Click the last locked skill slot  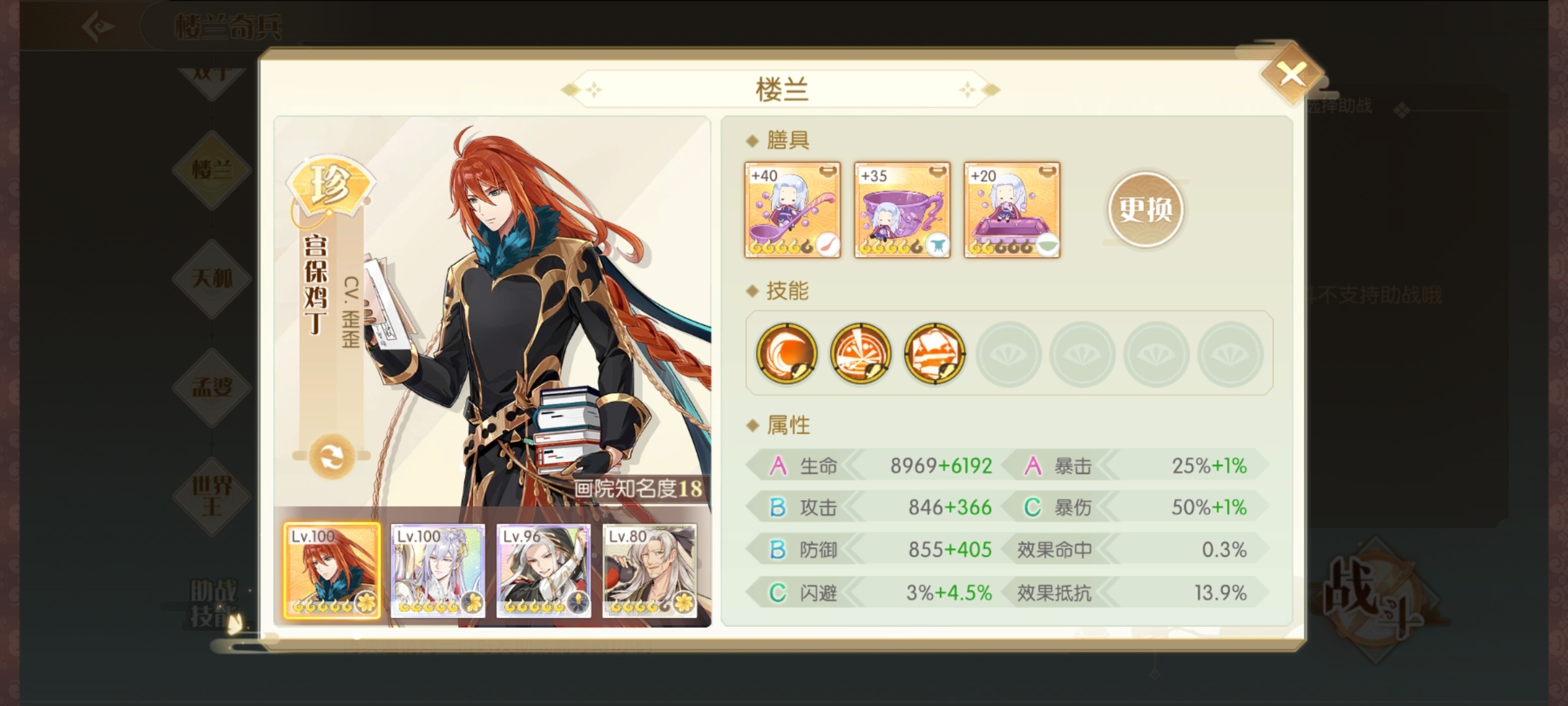(x=1230, y=353)
